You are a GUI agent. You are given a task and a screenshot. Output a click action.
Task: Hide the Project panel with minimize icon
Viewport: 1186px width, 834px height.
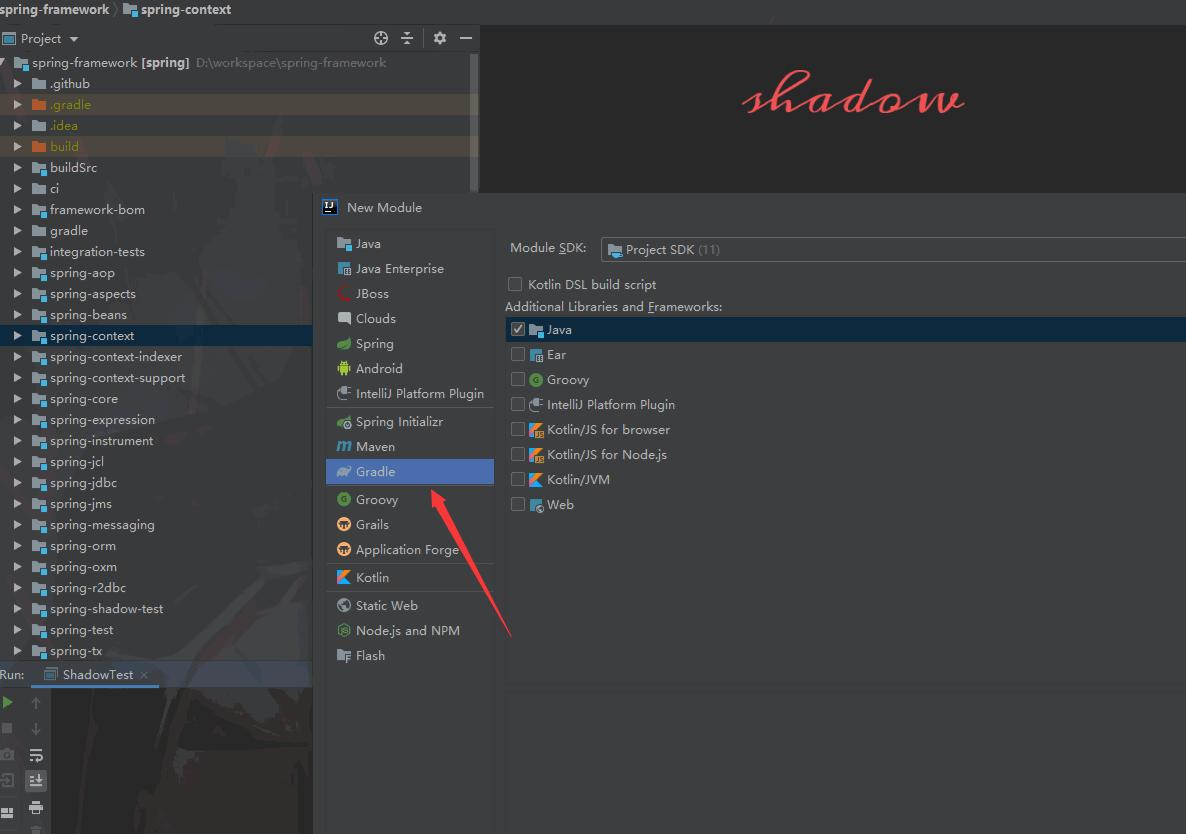466,38
